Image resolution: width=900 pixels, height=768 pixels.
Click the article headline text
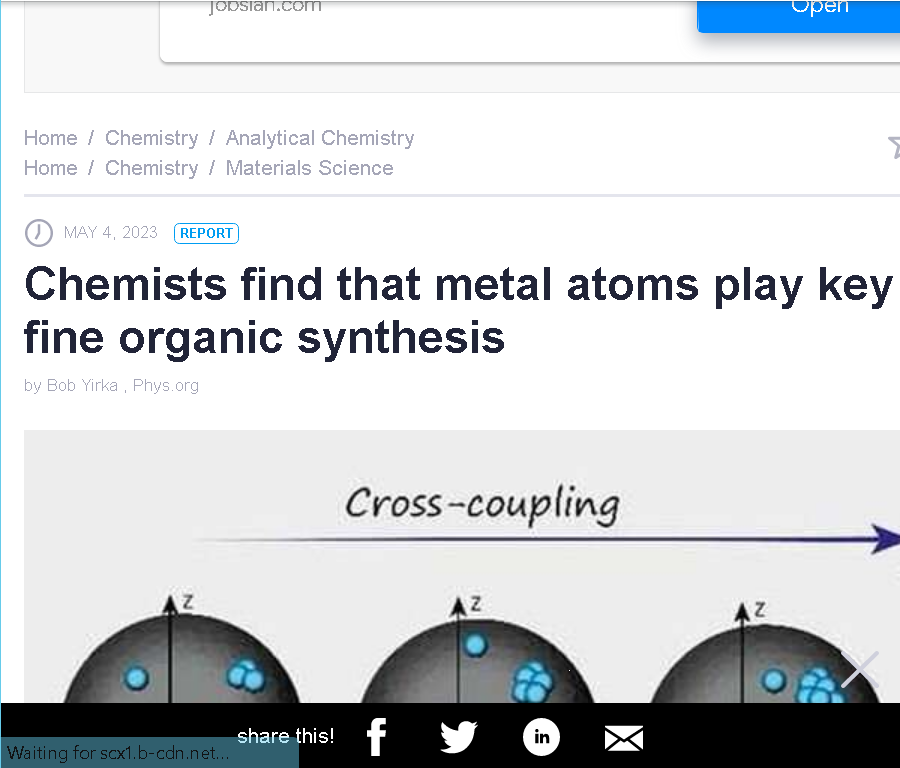coord(458,311)
